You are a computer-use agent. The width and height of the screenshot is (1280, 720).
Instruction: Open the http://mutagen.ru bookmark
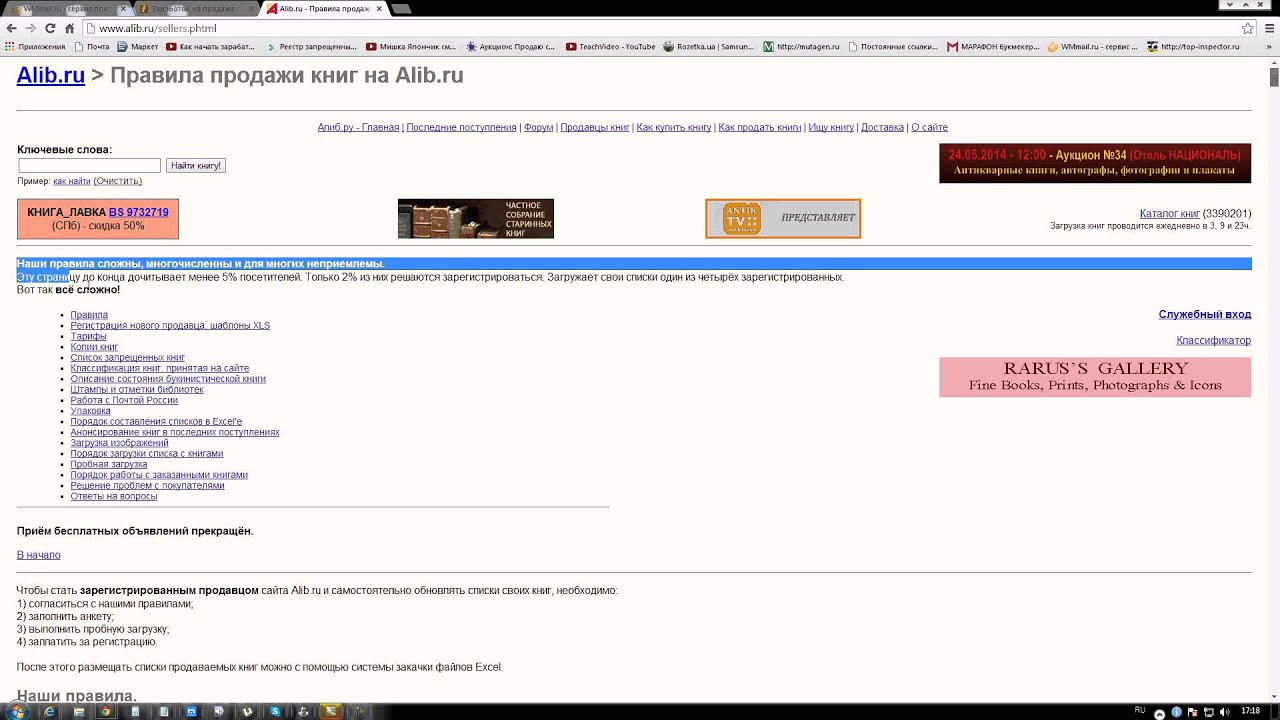pos(801,46)
